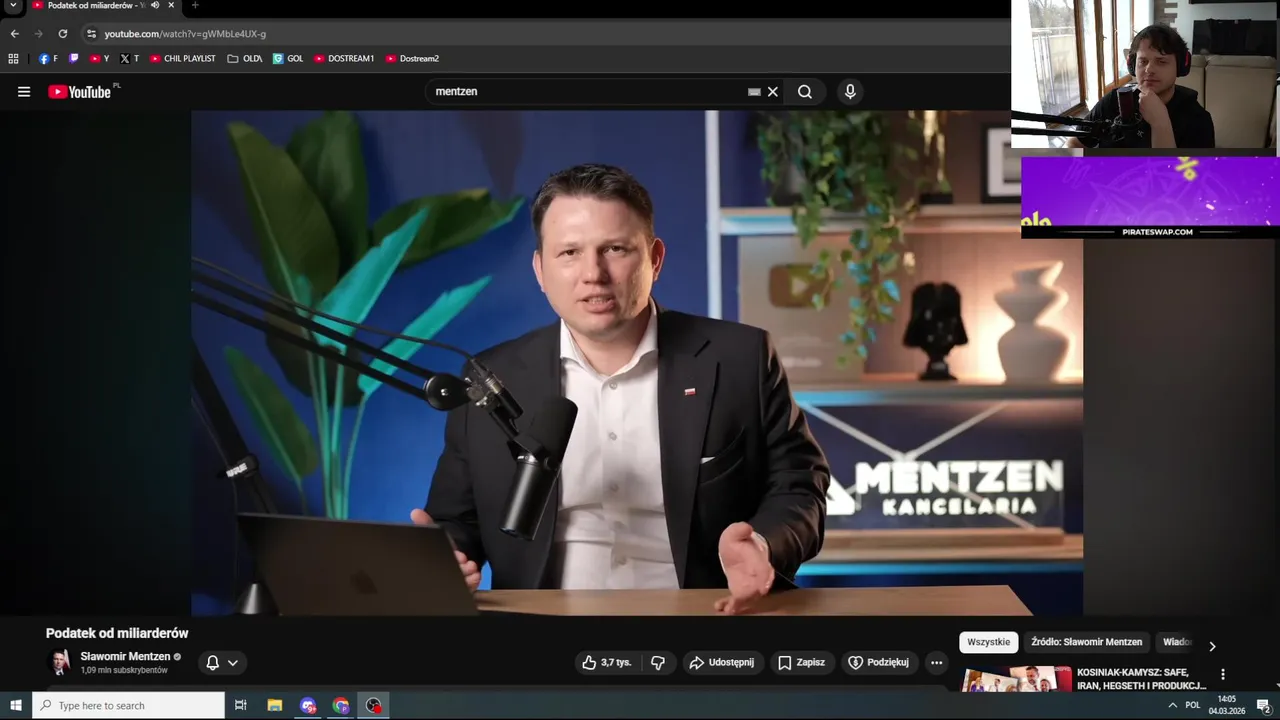The height and width of the screenshot is (720, 1280).
Task: Open the CHIL PLAYLIST bookmark
Action: [182, 59]
